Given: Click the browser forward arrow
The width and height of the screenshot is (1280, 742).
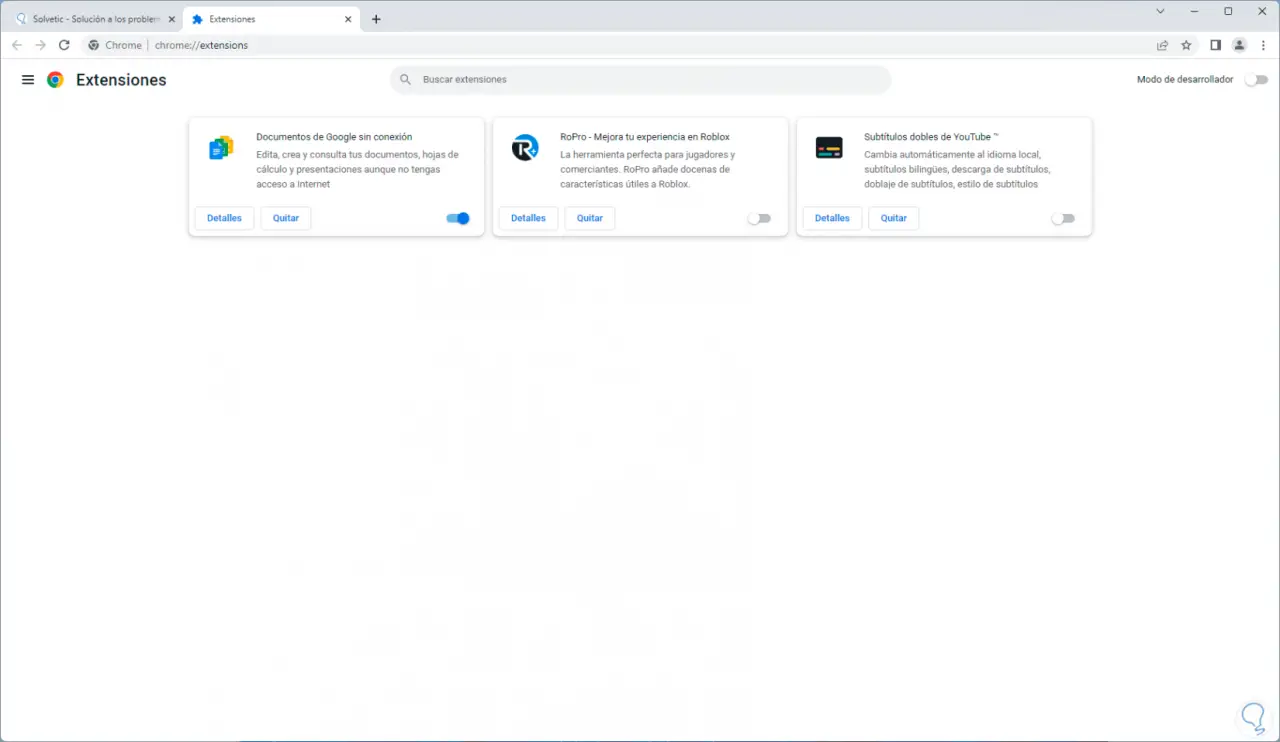Looking at the screenshot, I should (41, 45).
